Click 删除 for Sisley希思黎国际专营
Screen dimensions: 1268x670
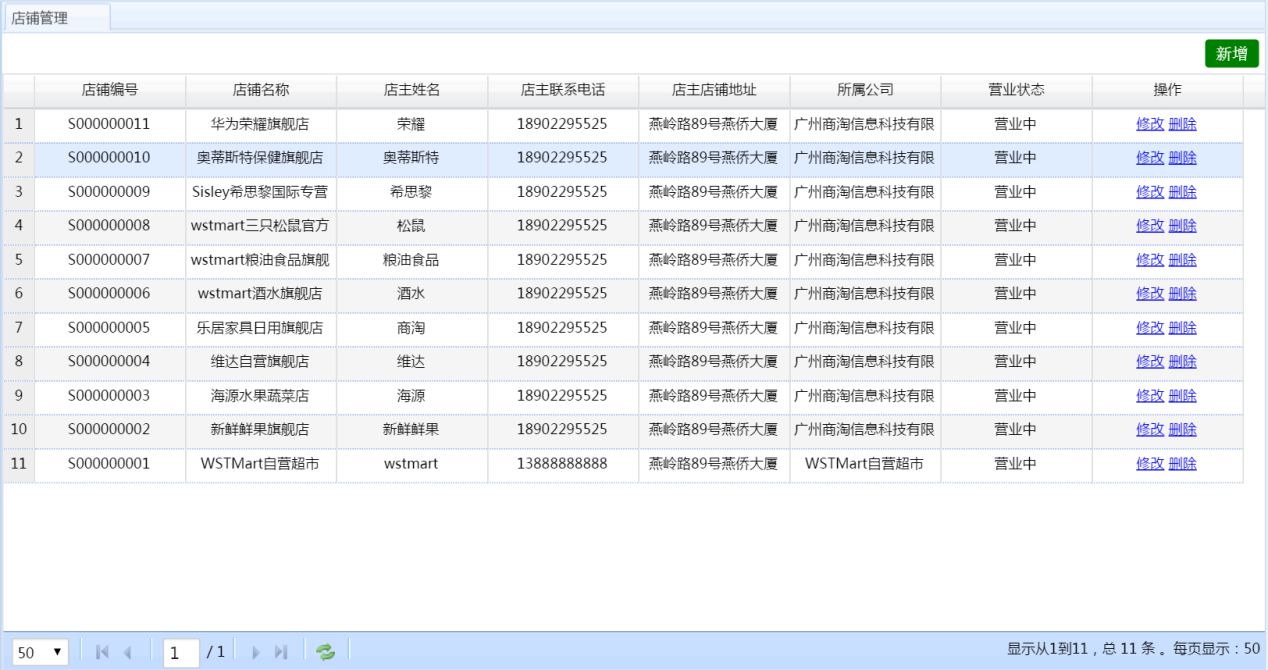(x=1182, y=192)
